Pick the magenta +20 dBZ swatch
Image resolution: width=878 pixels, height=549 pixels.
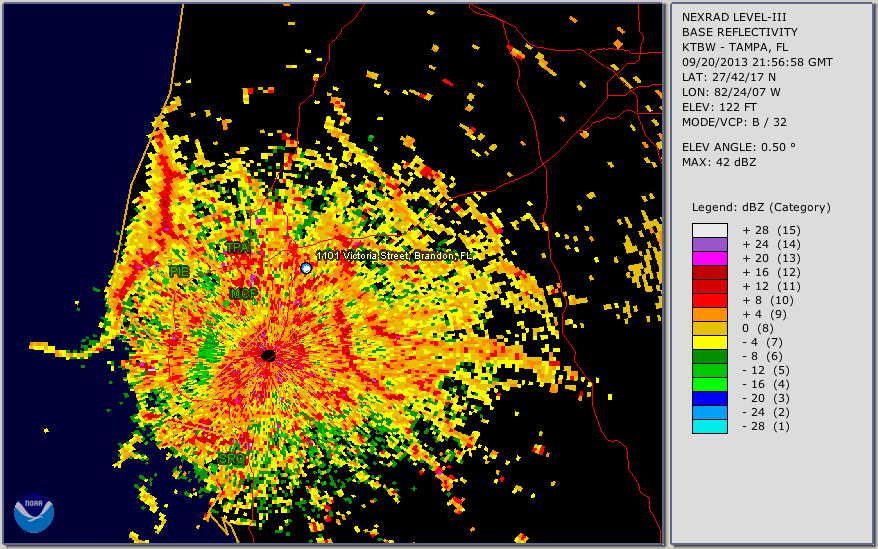(710, 258)
